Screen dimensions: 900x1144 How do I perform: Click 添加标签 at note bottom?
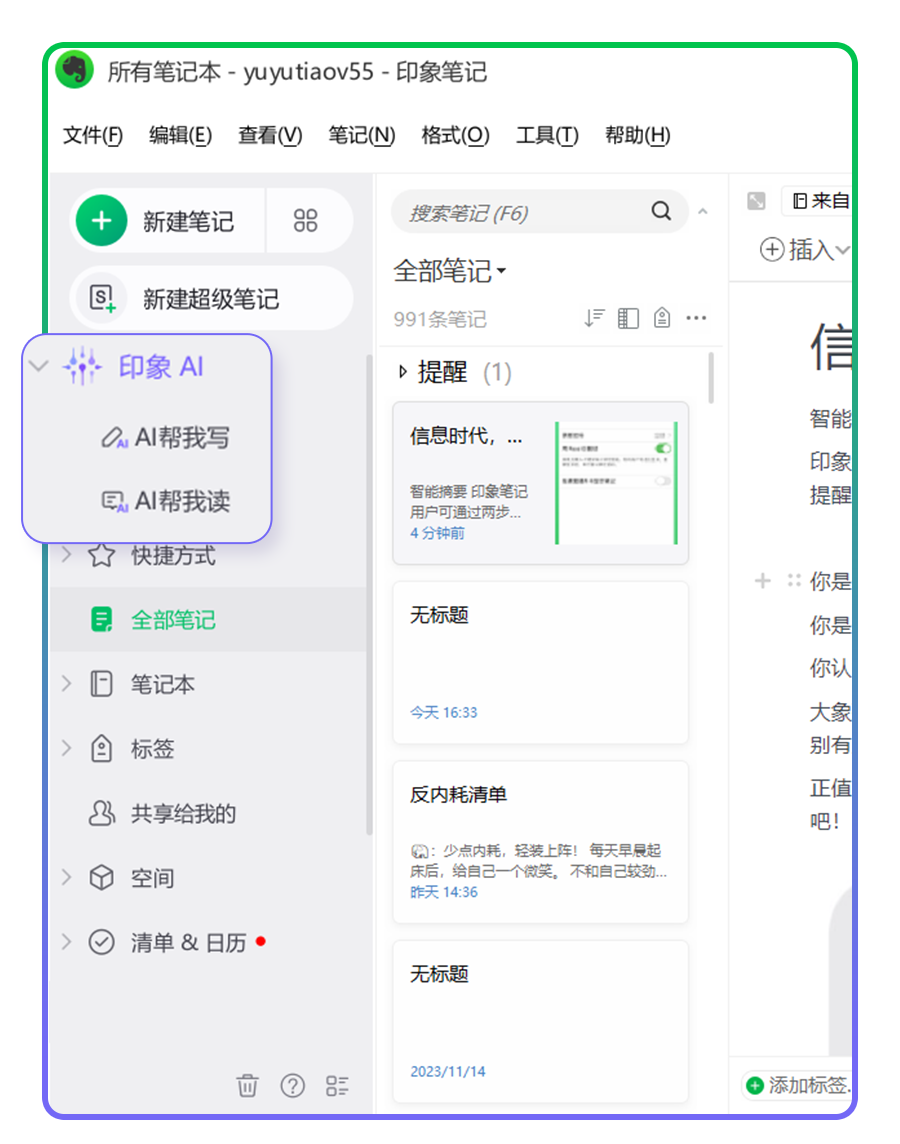point(796,1085)
